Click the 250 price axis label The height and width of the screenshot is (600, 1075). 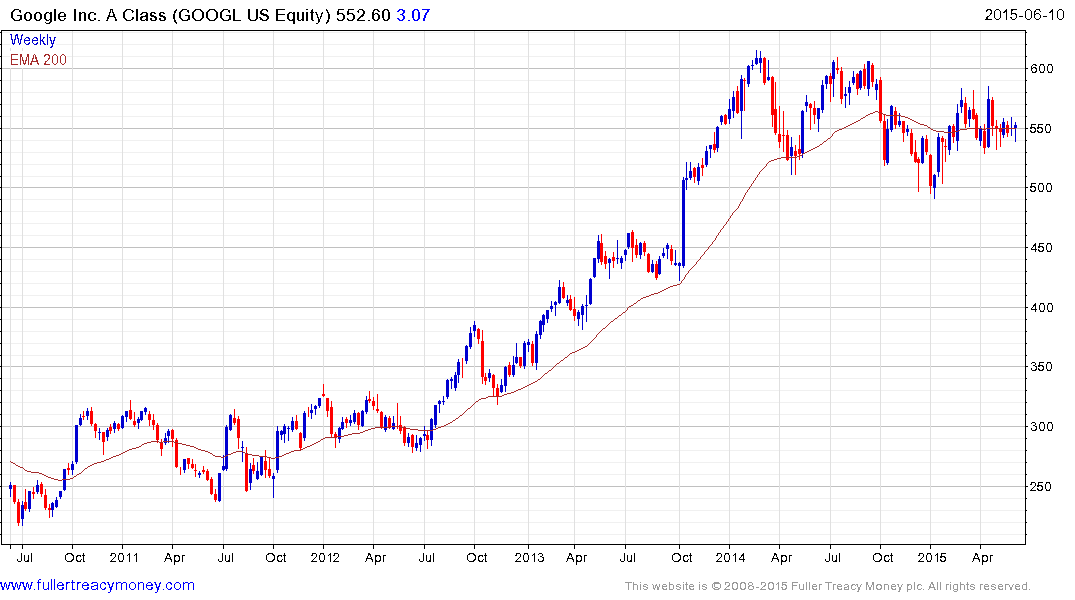click(1041, 487)
